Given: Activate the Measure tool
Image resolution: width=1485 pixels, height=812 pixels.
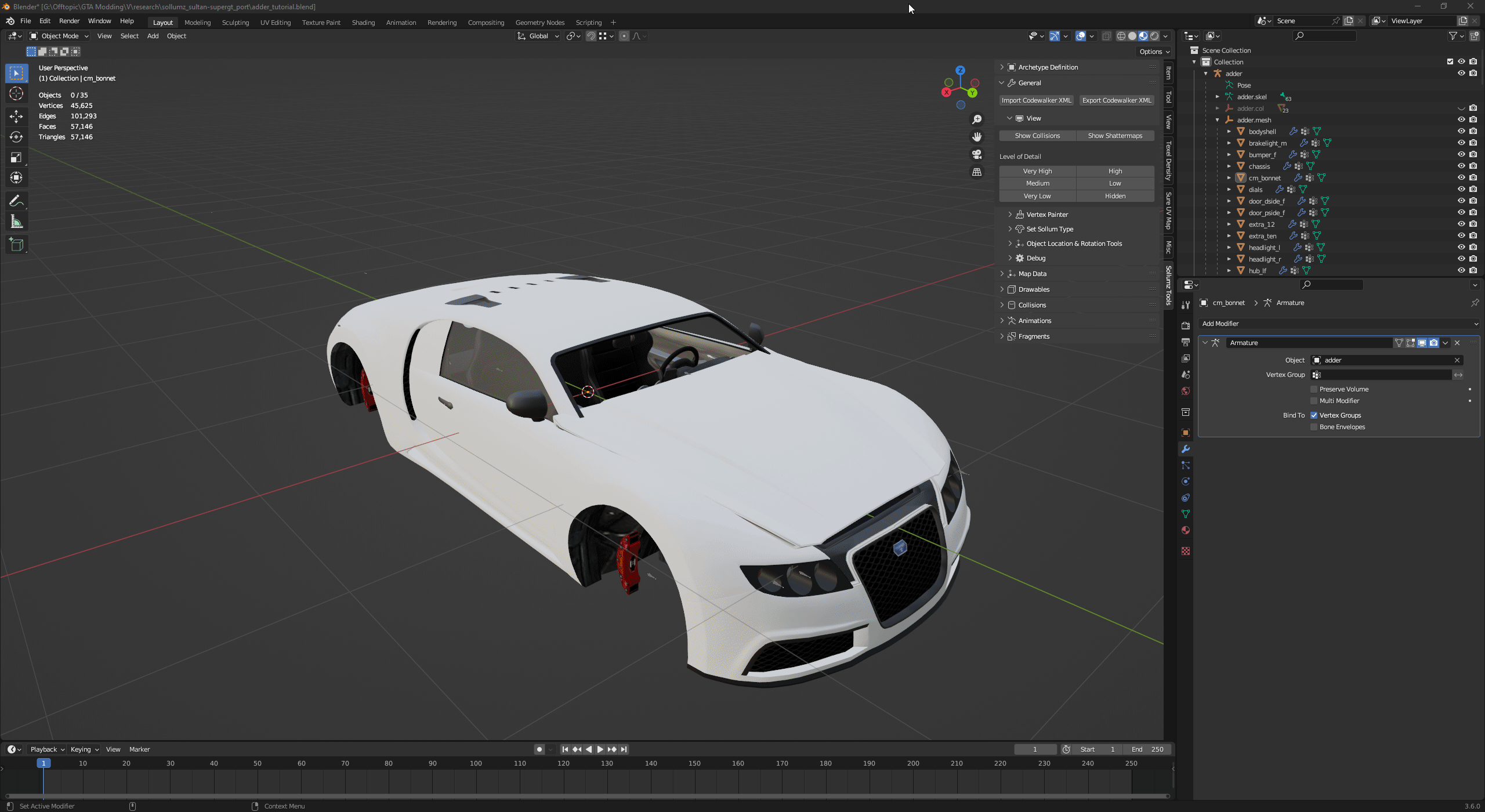Looking at the screenshot, I should click(16, 222).
